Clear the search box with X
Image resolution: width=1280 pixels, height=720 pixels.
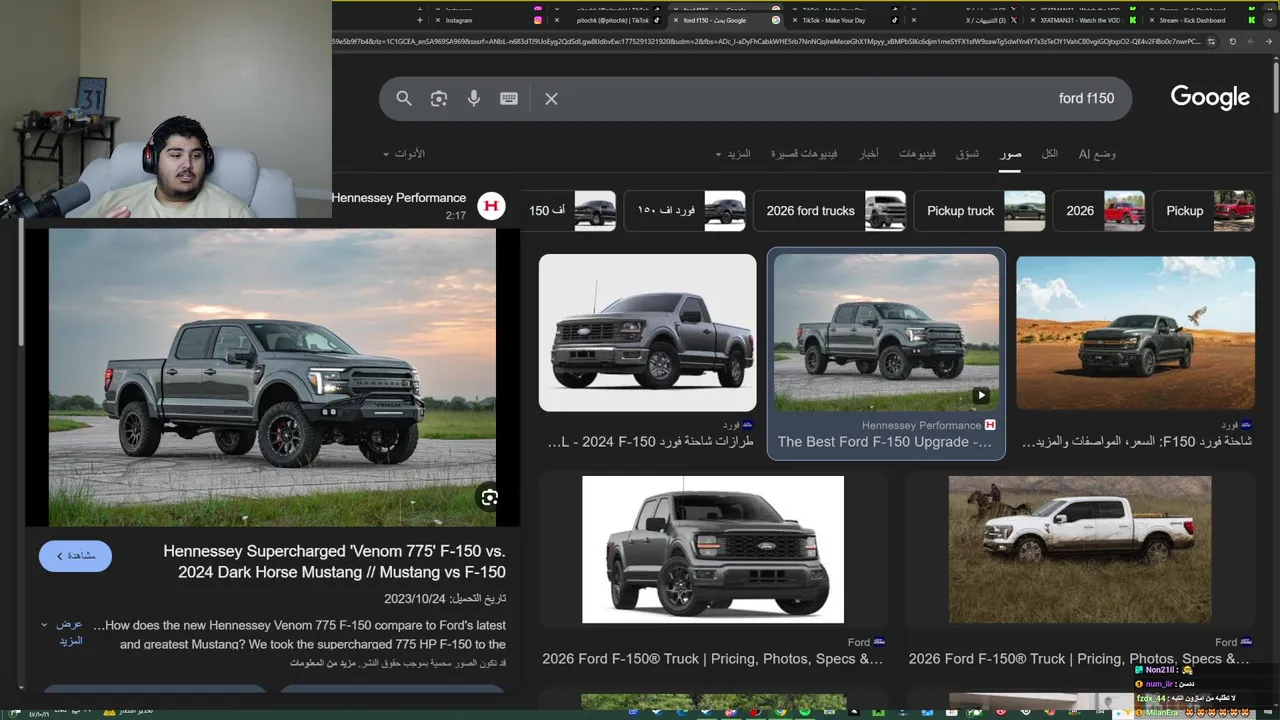click(x=551, y=98)
